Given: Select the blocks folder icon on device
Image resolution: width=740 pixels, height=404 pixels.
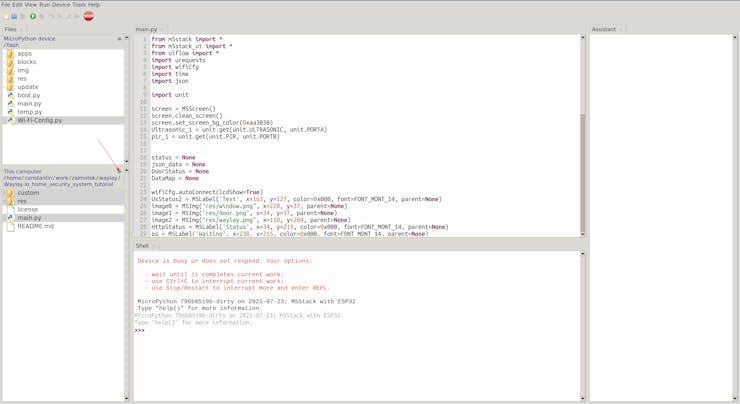Looking at the screenshot, I should (10, 62).
